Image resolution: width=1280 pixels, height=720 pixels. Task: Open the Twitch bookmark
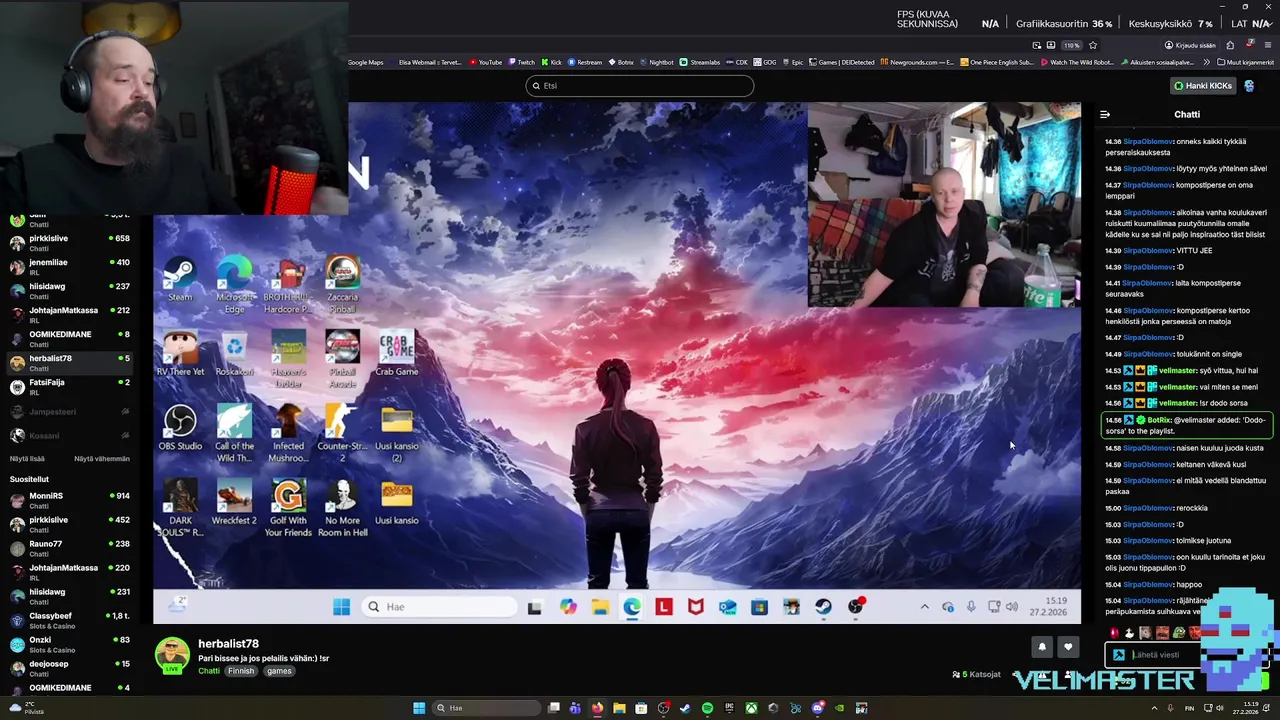[x=521, y=62]
